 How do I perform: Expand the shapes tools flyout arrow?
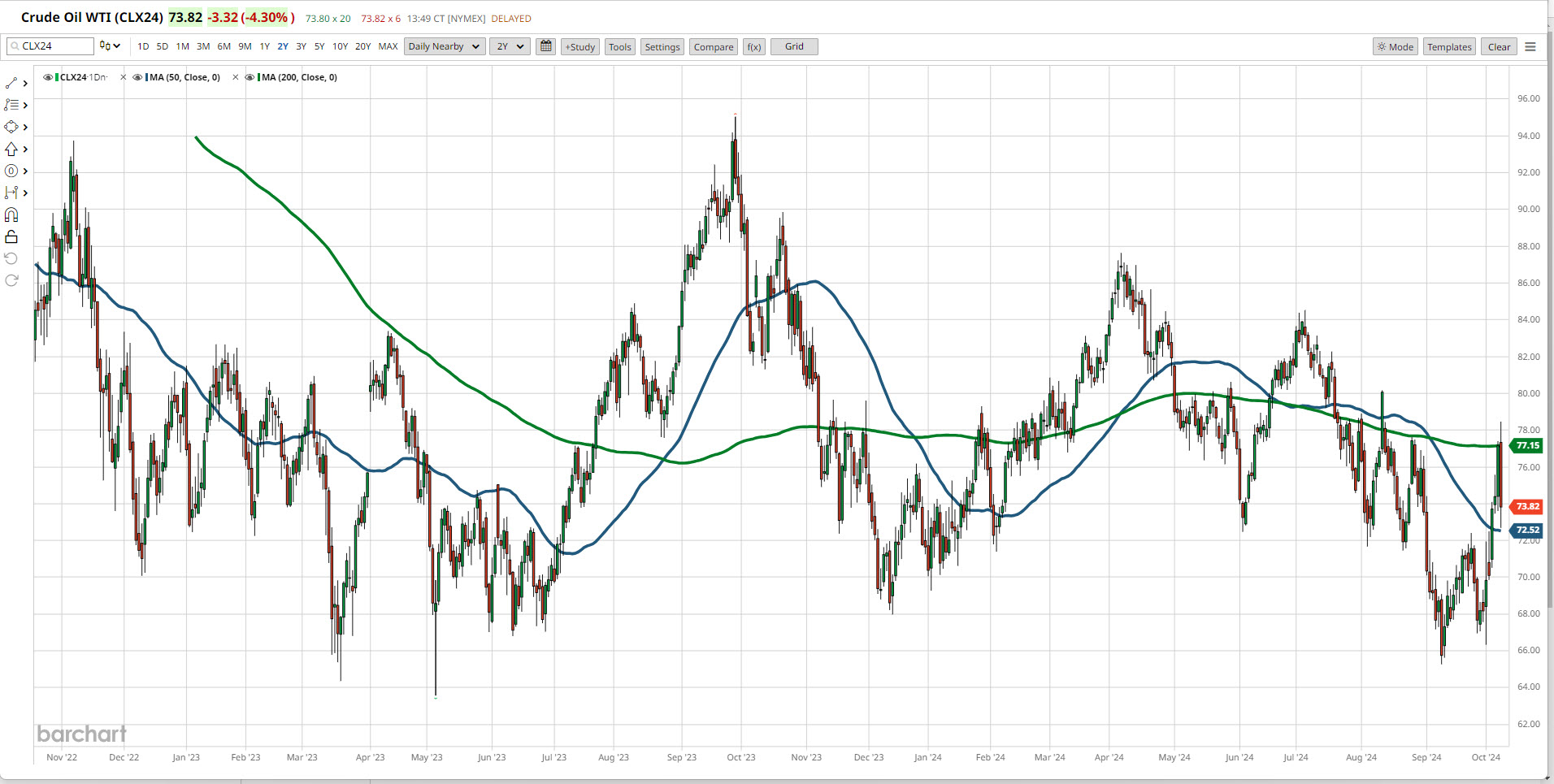[x=25, y=127]
